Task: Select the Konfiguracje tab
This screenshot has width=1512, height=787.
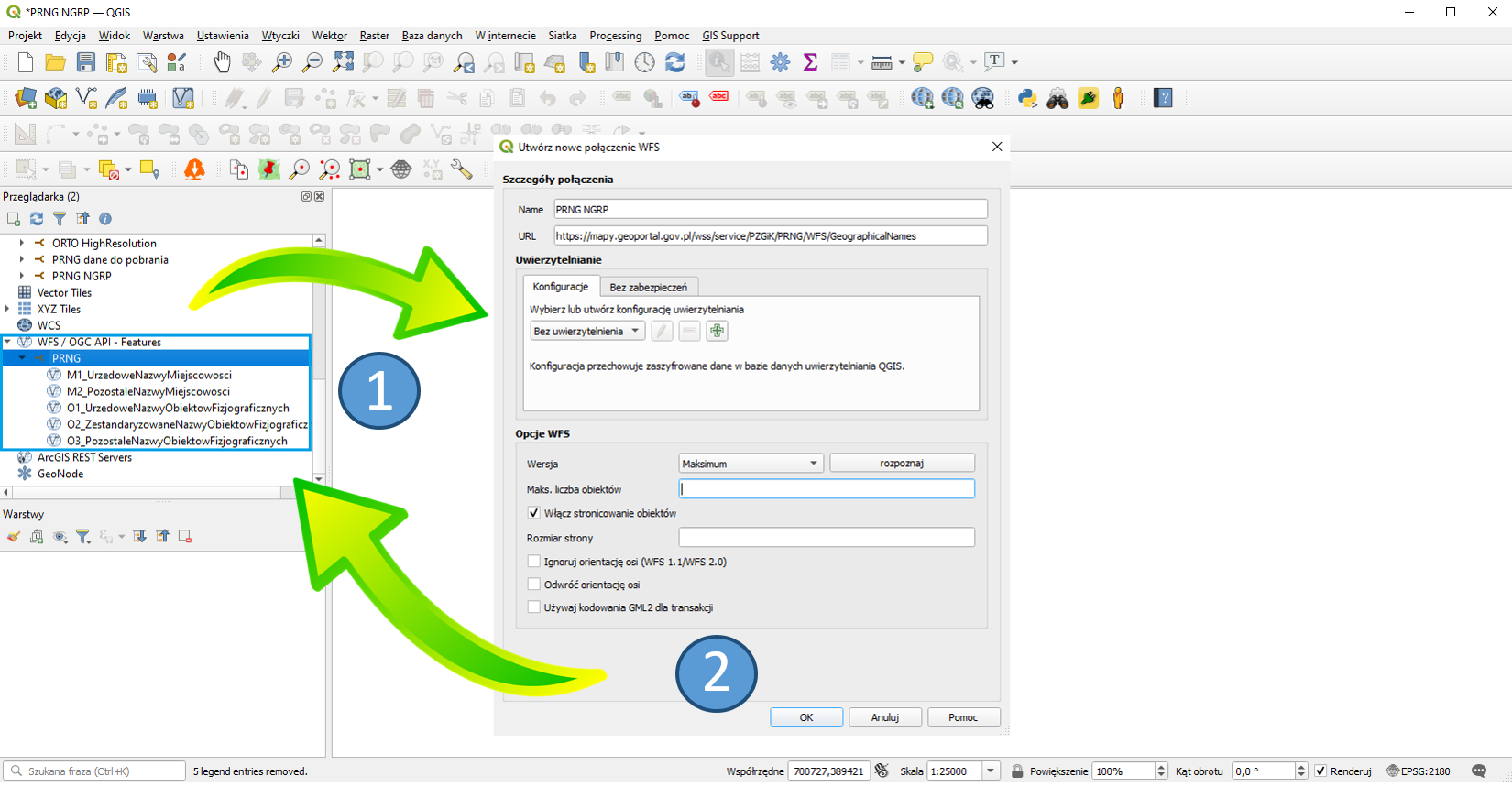Action: (x=561, y=286)
